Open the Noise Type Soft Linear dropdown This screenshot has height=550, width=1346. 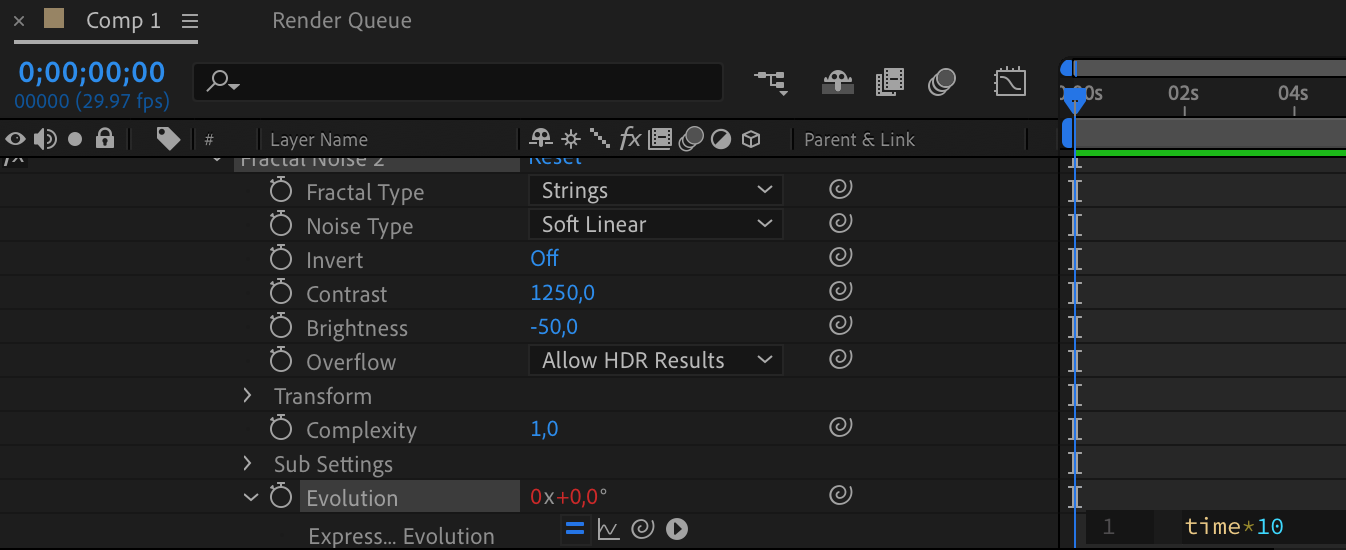coord(655,224)
